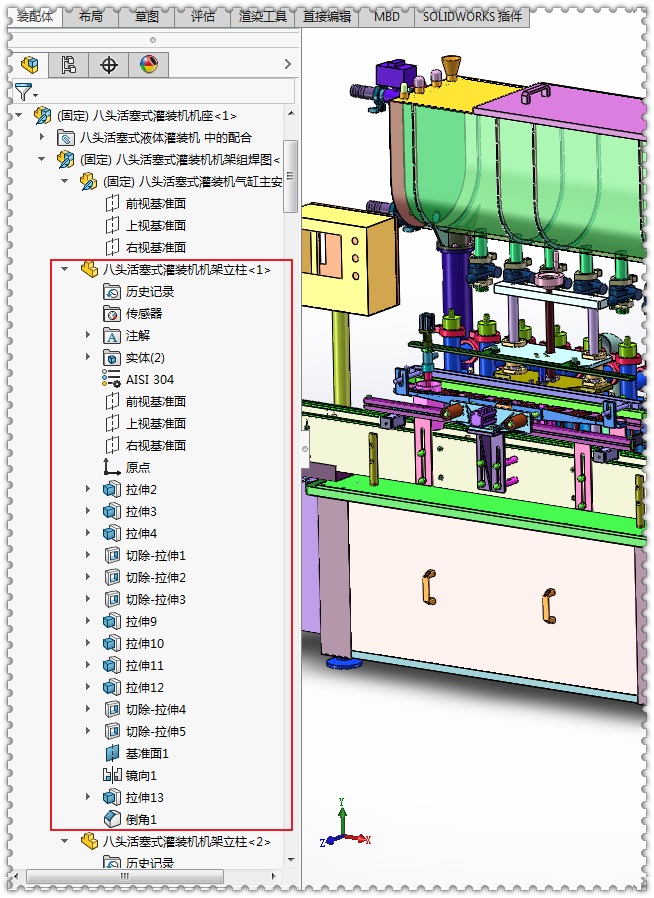
Task: Switch to the 草图 ribbon tab
Action: [x=146, y=17]
